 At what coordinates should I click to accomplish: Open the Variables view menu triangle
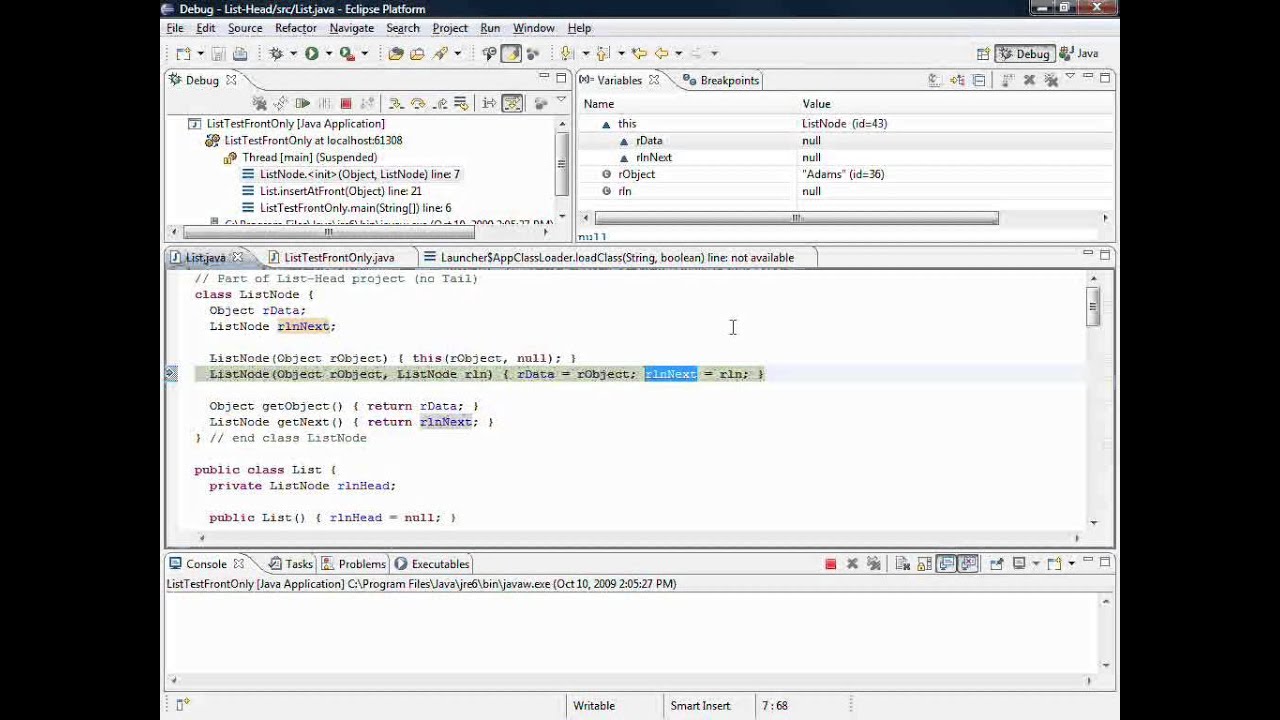(x=1070, y=76)
